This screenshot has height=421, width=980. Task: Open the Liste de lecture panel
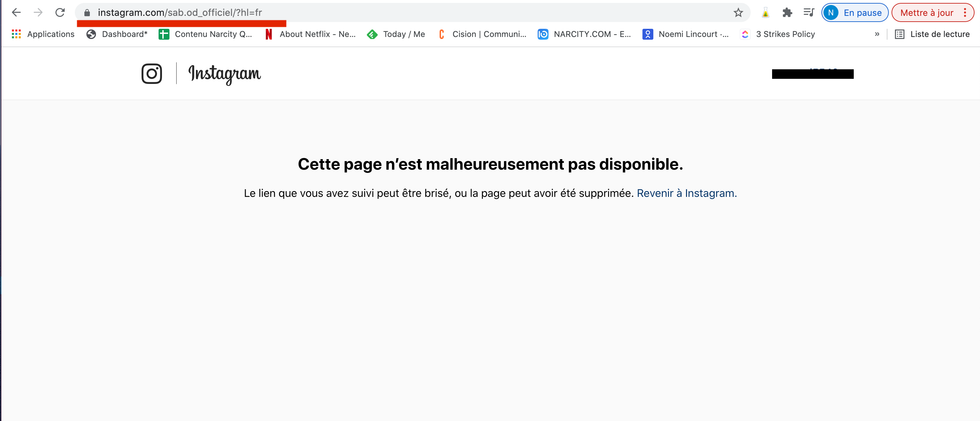click(x=932, y=34)
